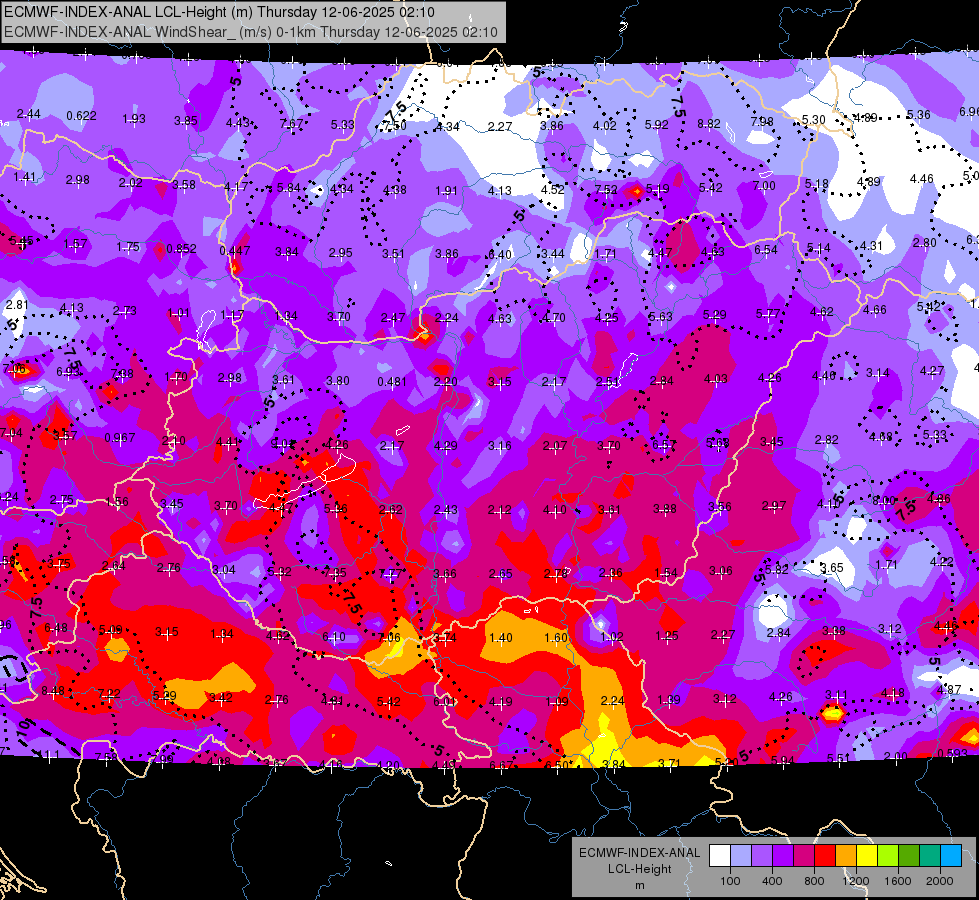Click the wind shear value 1.93

click(134, 119)
